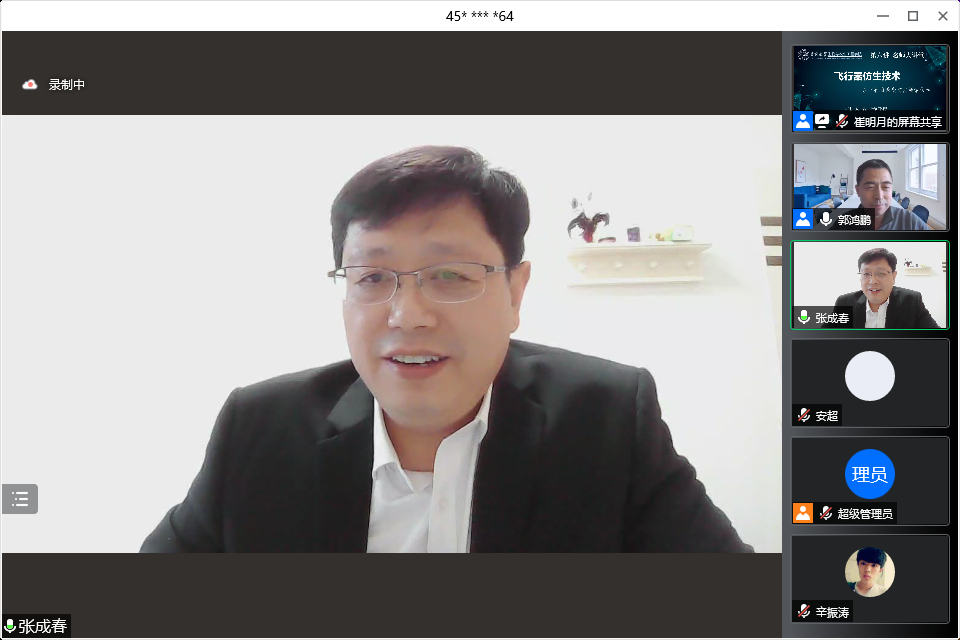Click the blue host icon on 崔明月's tile
960x640 pixels.
(x=803, y=121)
